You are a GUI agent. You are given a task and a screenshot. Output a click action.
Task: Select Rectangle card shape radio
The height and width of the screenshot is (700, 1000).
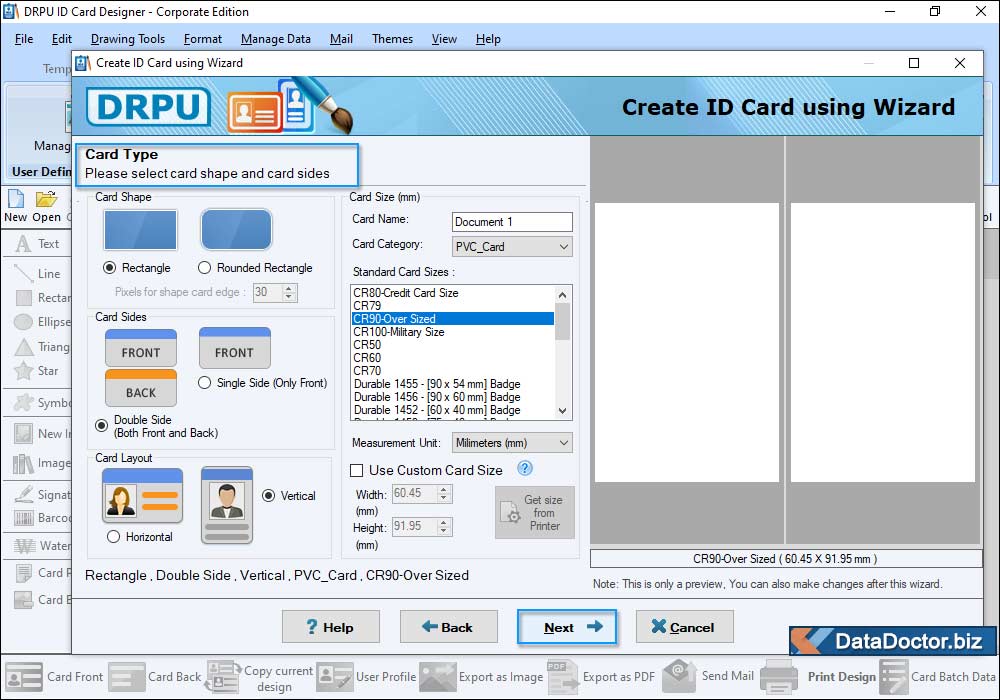click(110, 268)
